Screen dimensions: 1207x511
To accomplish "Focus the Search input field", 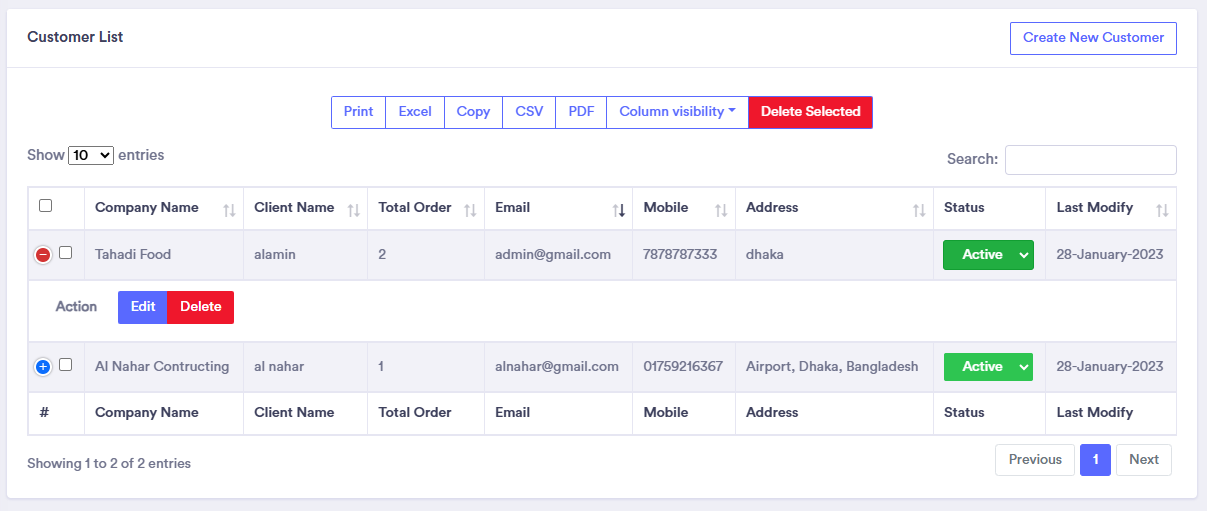I will (1090, 160).
